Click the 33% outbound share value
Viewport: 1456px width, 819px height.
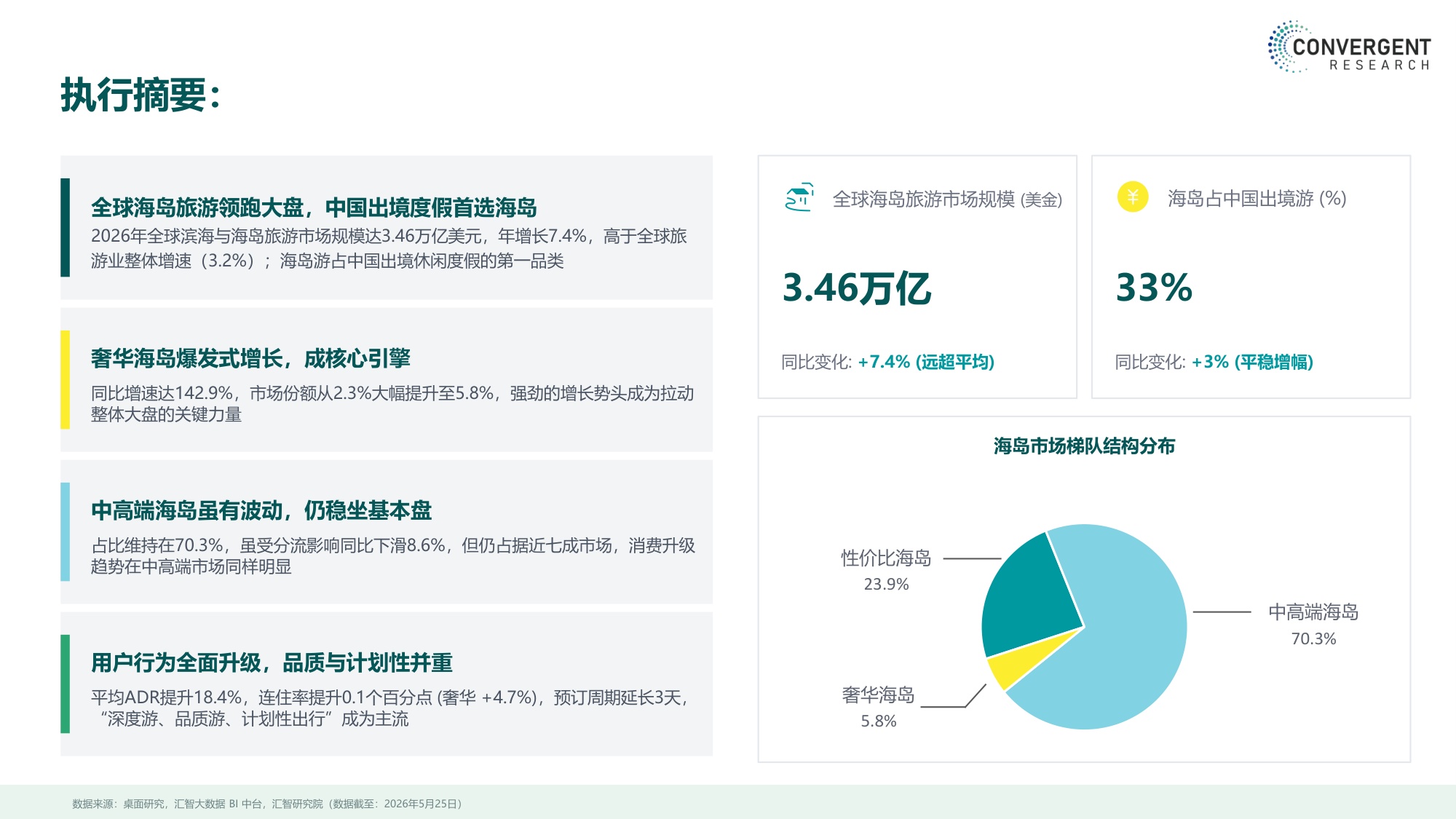click(1155, 288)
